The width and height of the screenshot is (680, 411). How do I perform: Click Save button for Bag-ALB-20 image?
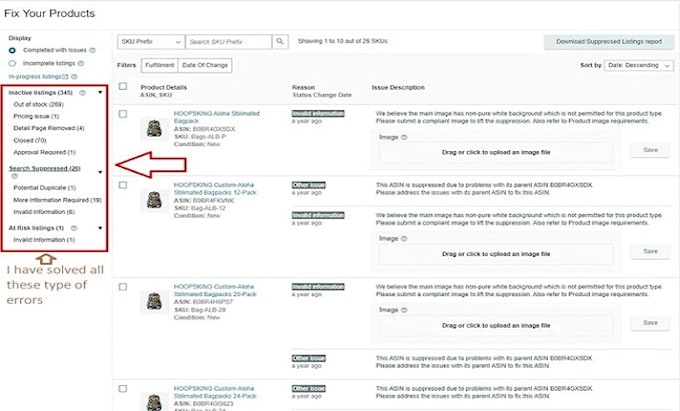click(650, 323)
